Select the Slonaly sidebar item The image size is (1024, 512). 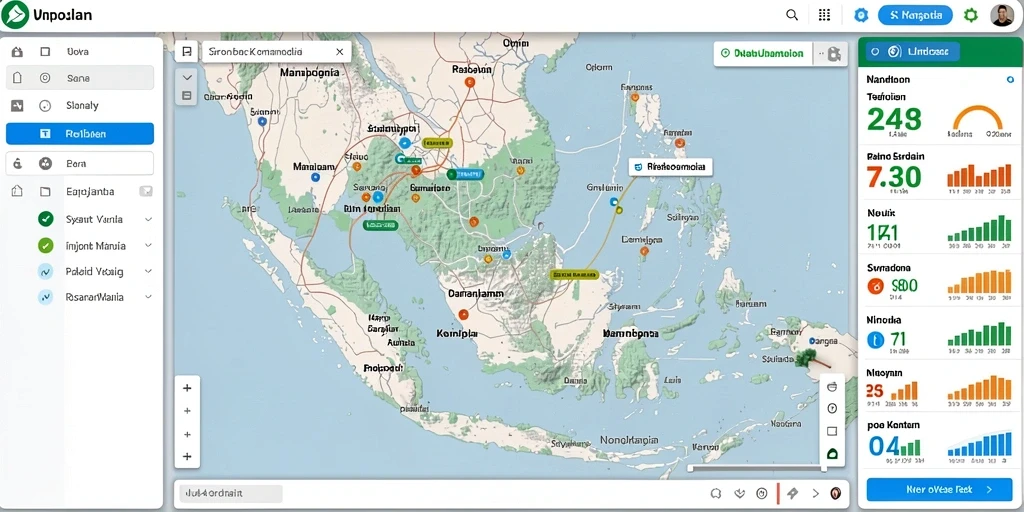[x=80, y=105]
